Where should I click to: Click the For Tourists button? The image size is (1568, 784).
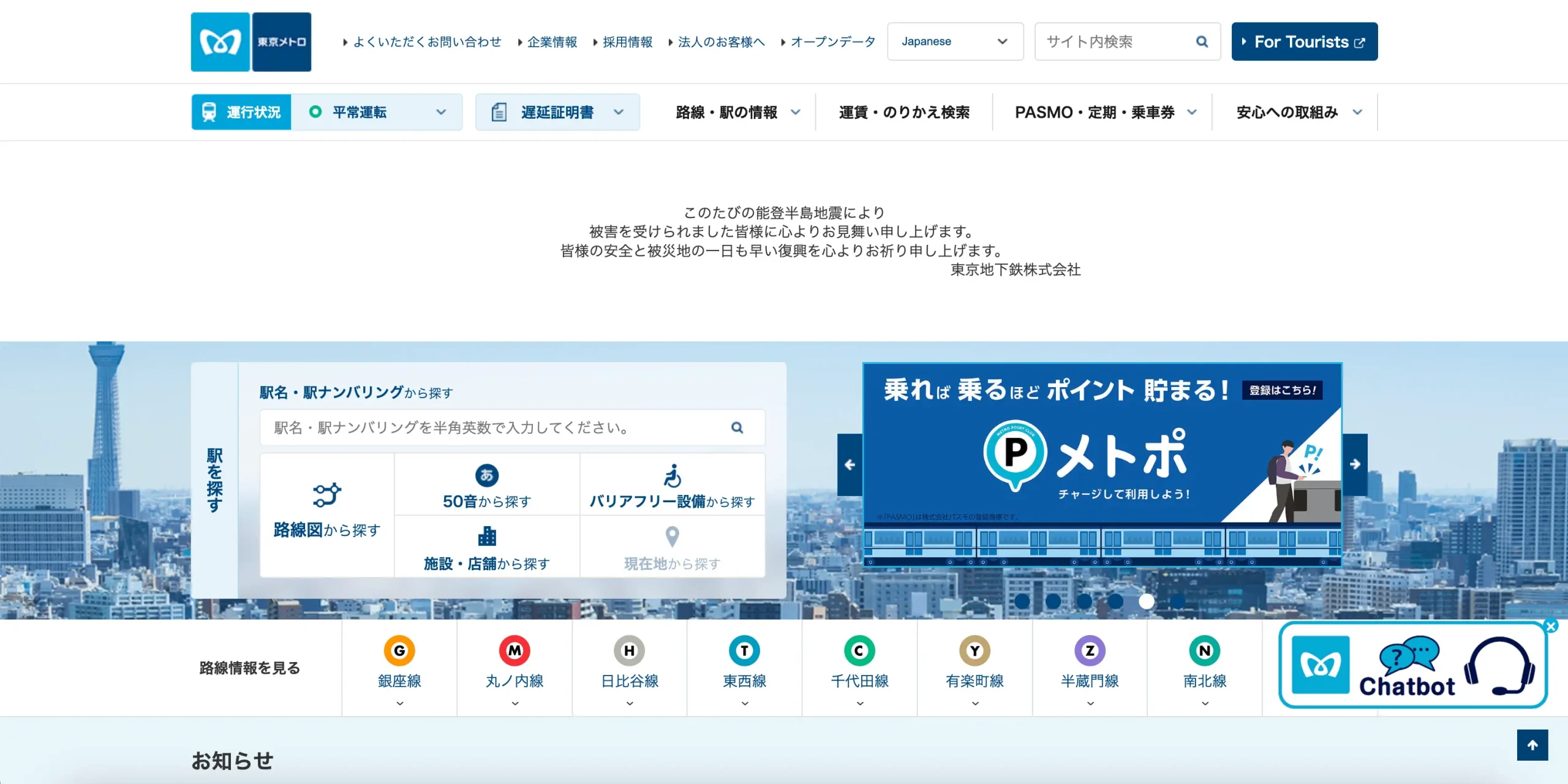pyautogui.click(x=1305, y=42)
